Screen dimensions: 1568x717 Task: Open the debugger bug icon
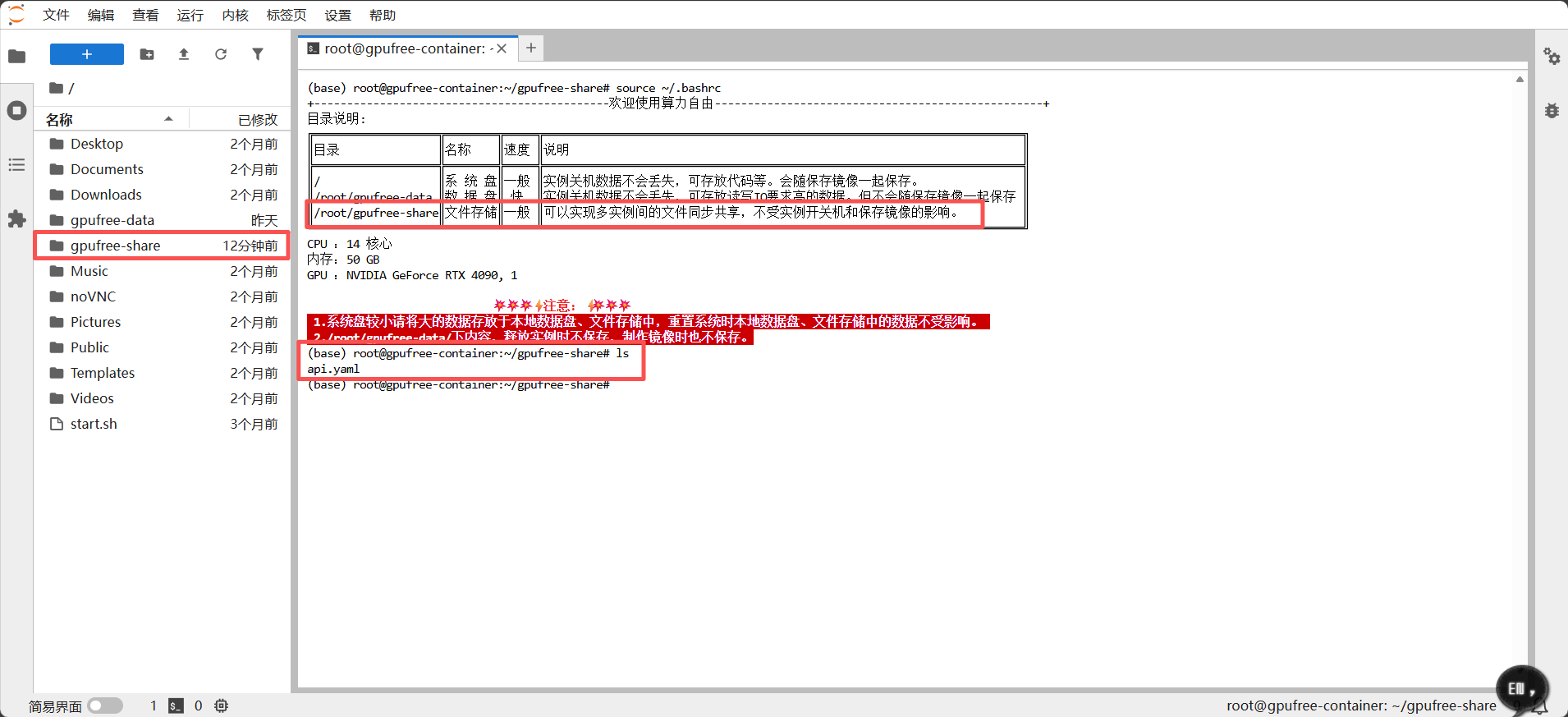click(1552, 110)
